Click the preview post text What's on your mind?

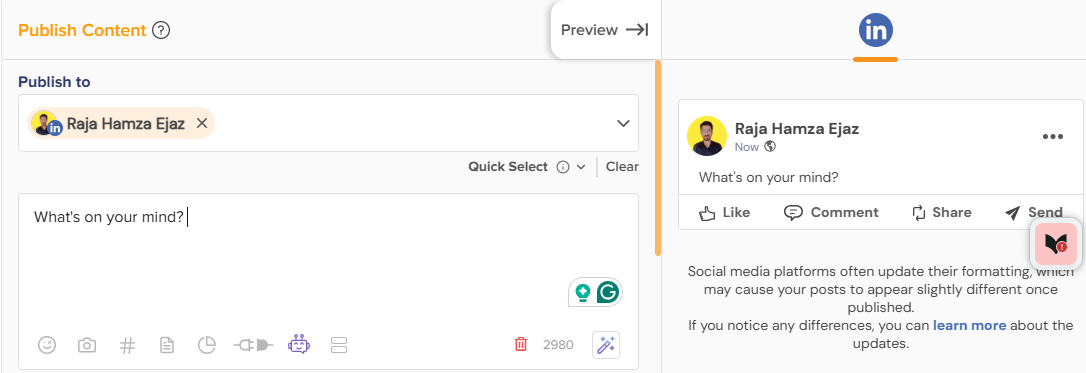click(x=769, y=177)
